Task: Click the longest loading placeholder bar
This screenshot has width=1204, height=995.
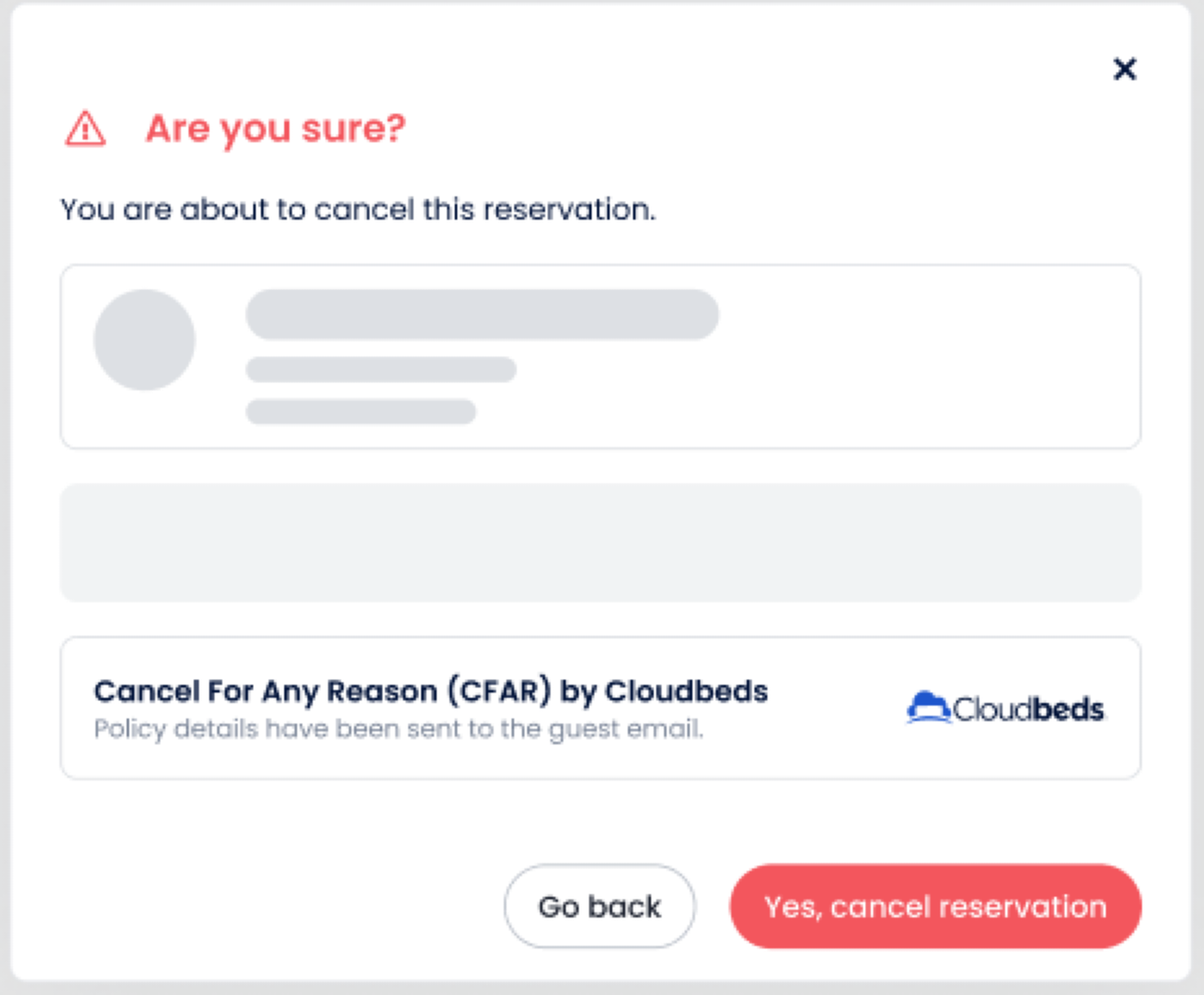Action: tap(482, 314)
